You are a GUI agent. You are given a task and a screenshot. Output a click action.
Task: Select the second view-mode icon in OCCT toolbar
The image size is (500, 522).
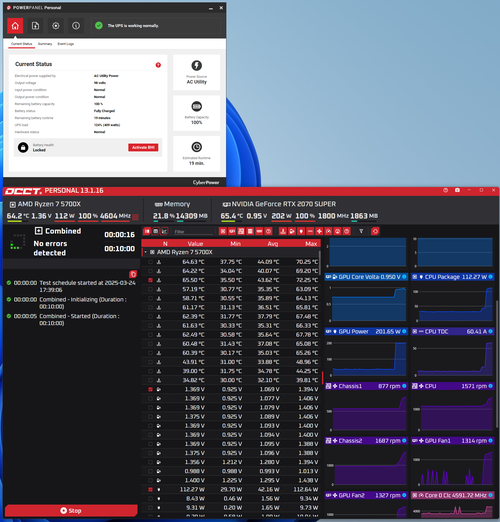156,231
